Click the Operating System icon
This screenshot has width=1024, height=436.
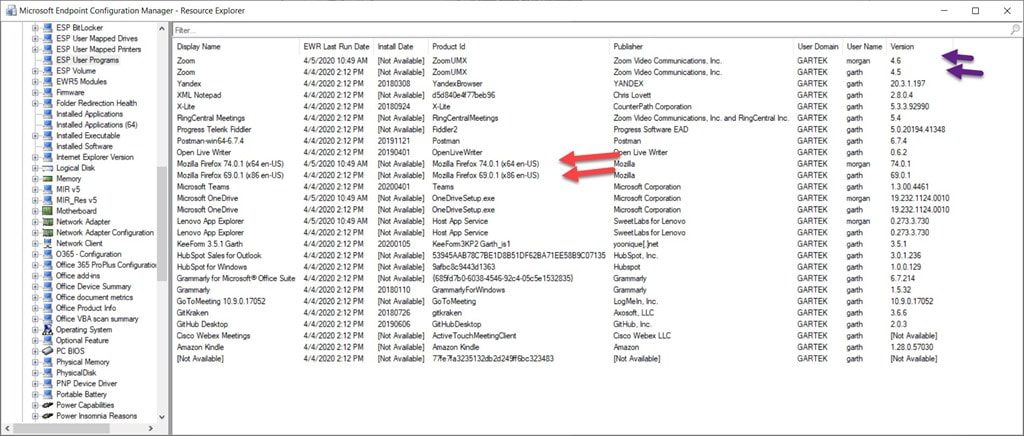point(47,329)
